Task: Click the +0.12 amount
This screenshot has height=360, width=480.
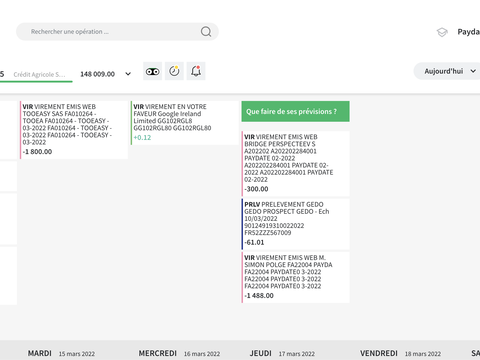Action: [142, 138]
